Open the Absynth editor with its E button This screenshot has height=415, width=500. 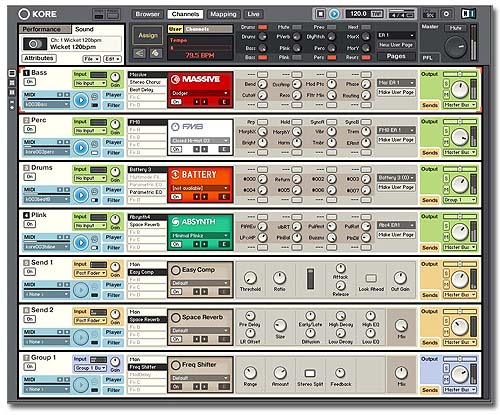coord(224,244)
